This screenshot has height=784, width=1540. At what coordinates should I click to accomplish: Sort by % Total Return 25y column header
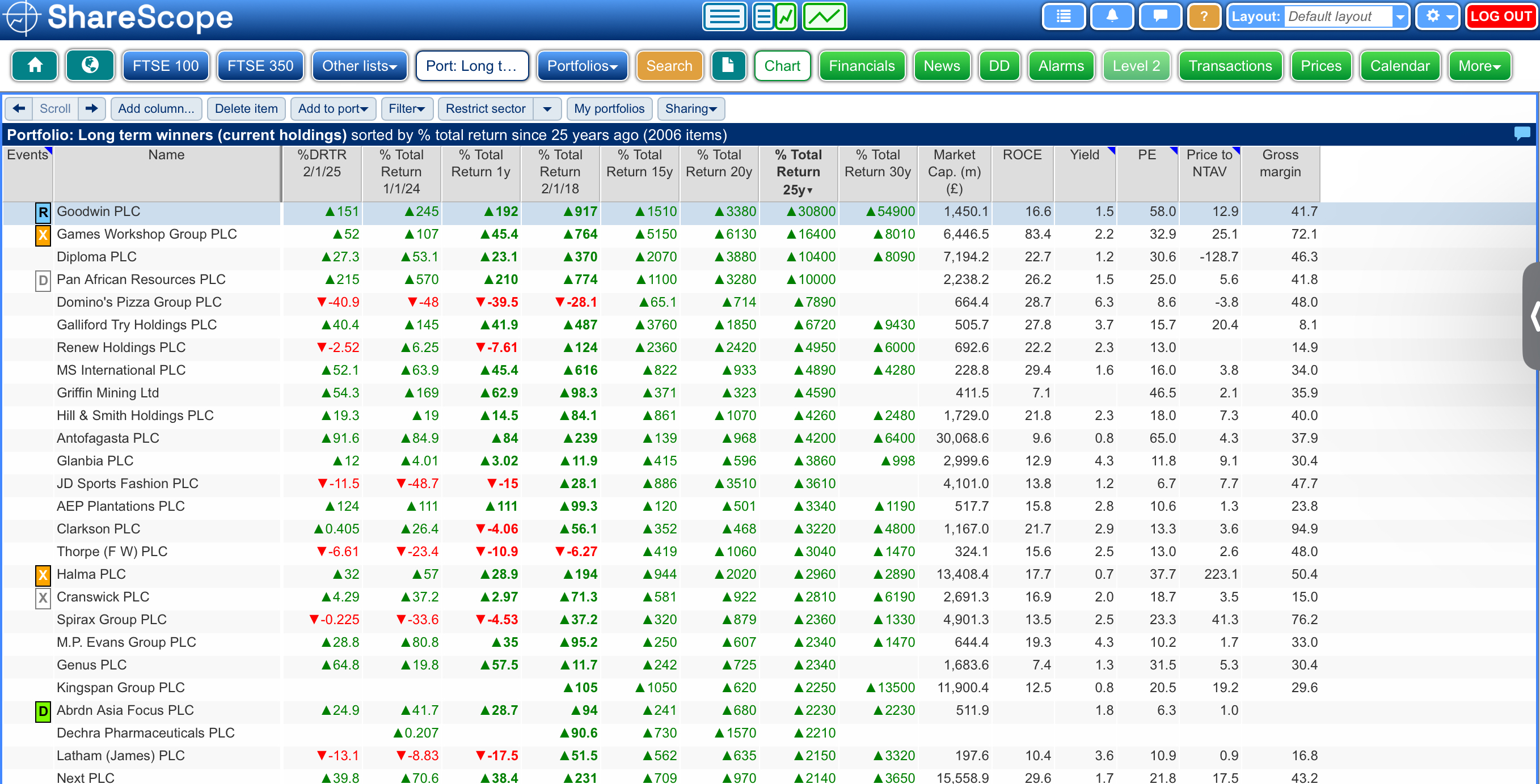coord(798,172)
